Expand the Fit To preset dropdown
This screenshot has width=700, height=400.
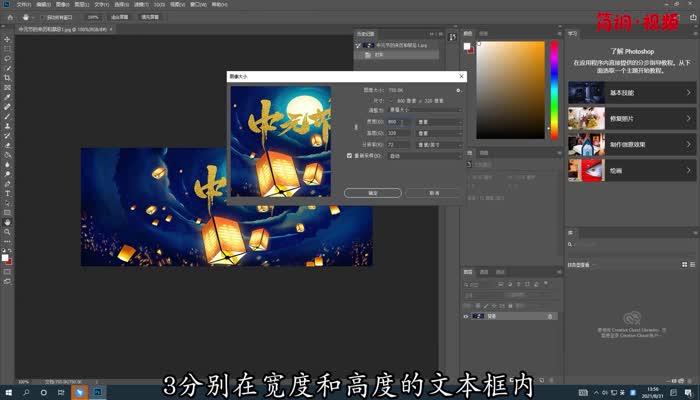[423, 110]
